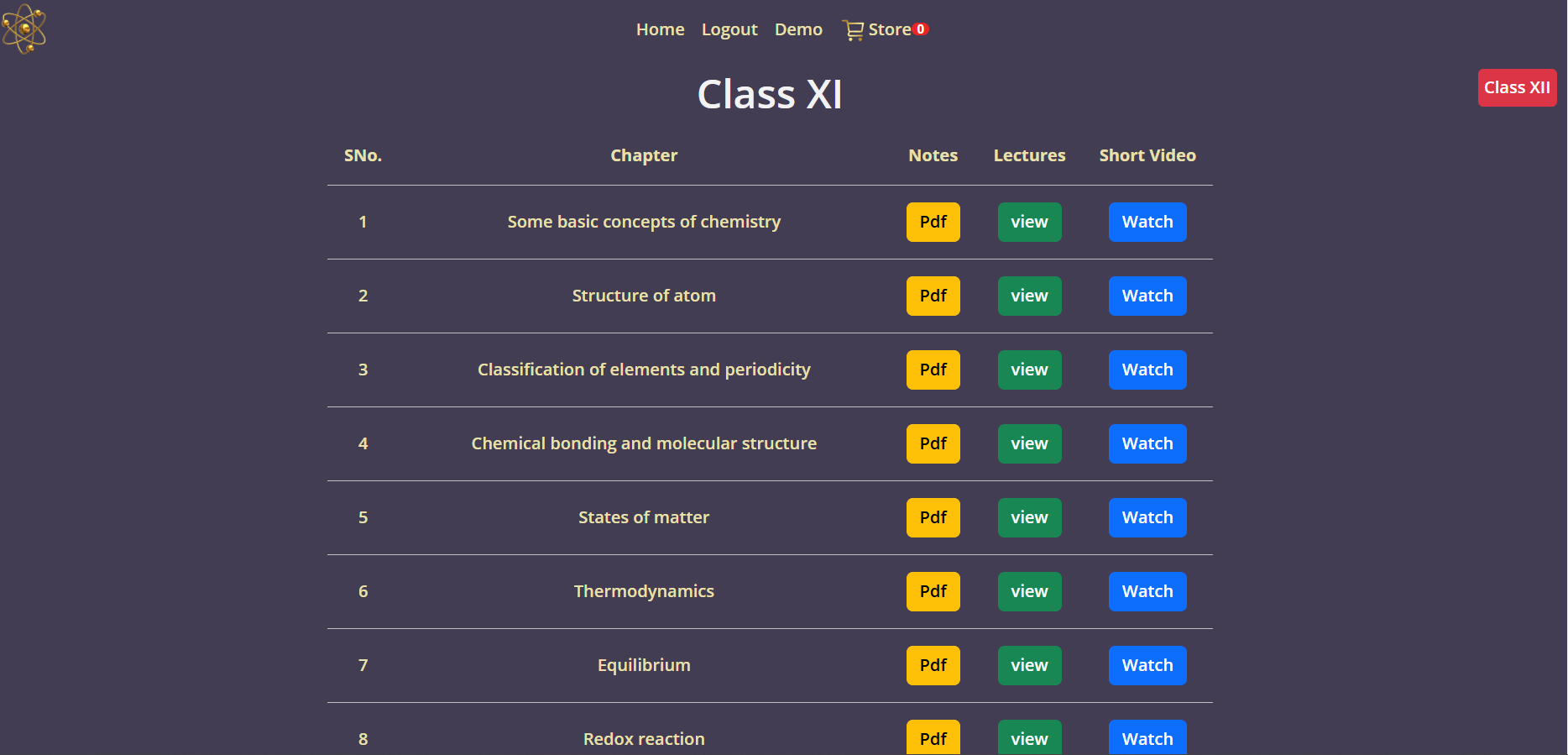Click the red Store cart count badge
This screenshot has width=1568, height=755.
pos(921,29)
